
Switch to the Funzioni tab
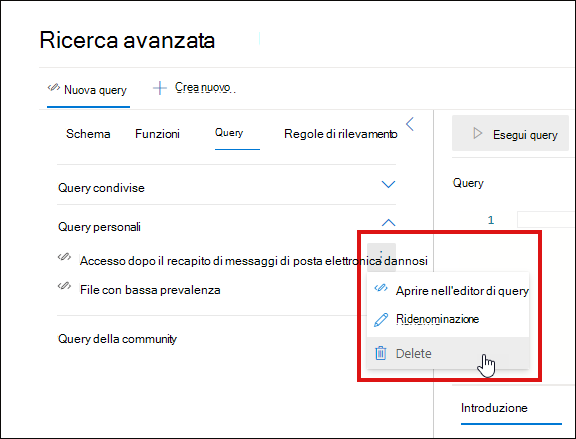tap(157, 134)
